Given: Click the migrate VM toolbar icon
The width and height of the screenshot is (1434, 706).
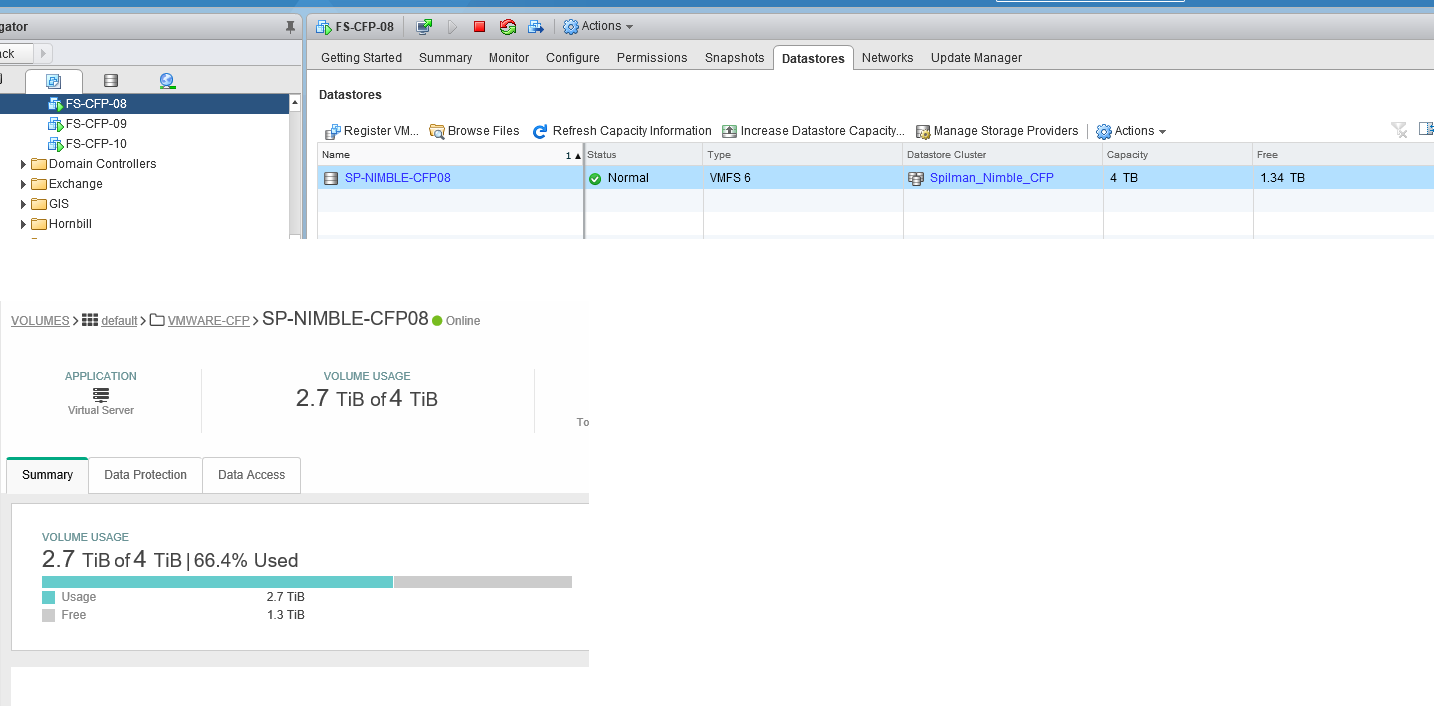Looking at the screenshot, I should tap(536, 27).
